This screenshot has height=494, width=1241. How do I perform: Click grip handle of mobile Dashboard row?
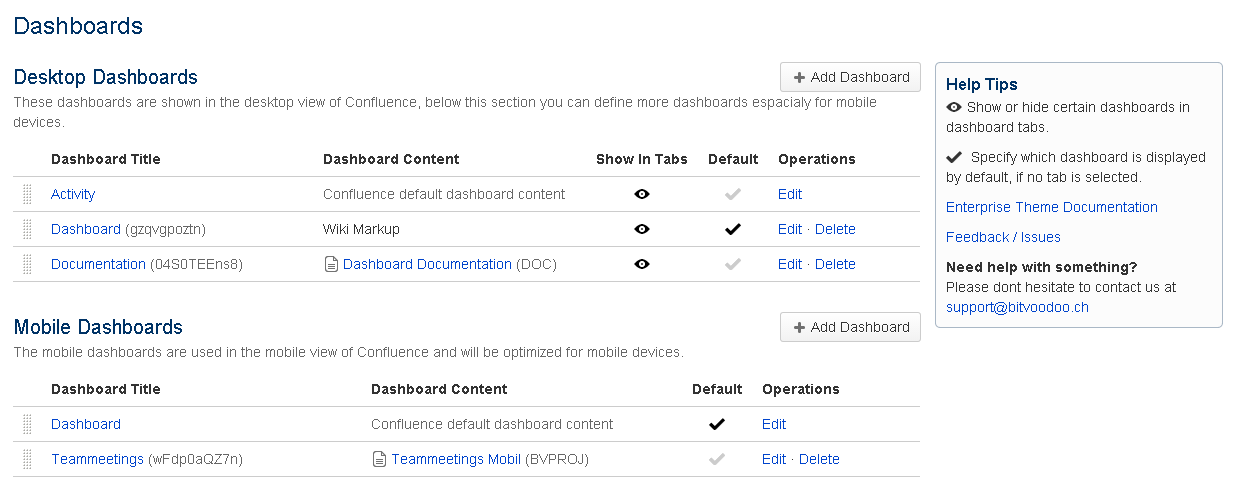coord(27,424)
